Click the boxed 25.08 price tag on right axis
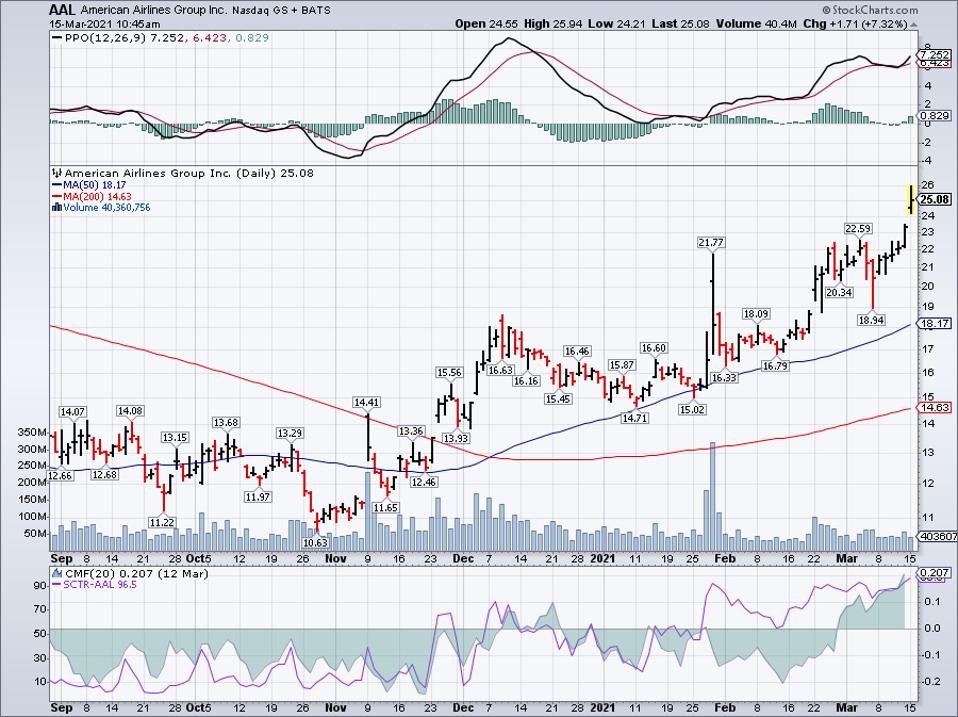The width and height of the screenshot is (958, 717). [935, 199]
